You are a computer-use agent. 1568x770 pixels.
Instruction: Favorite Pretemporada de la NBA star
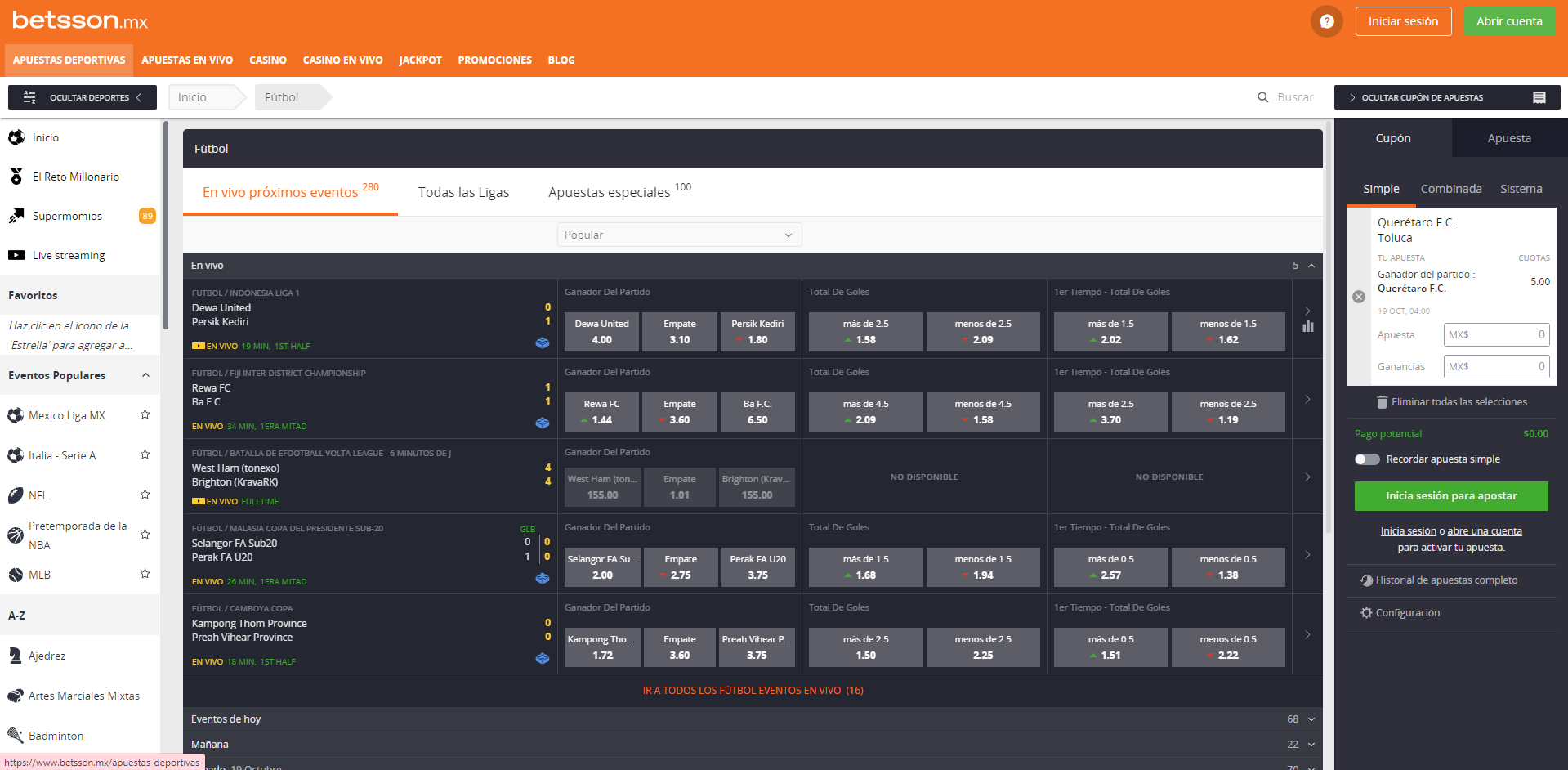click(x=145, y=535)
